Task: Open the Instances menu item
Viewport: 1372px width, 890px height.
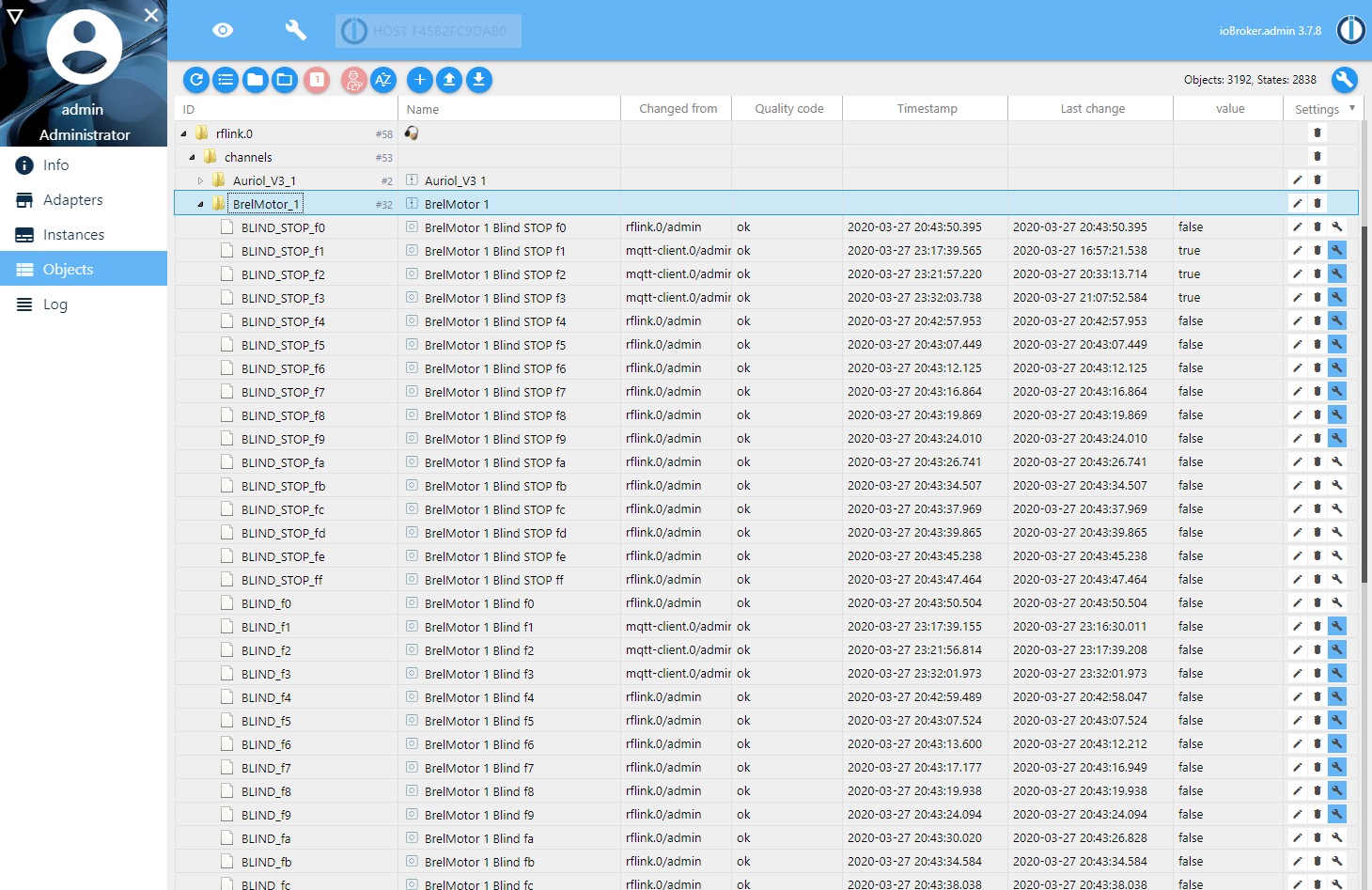Action: coord(73,235)
